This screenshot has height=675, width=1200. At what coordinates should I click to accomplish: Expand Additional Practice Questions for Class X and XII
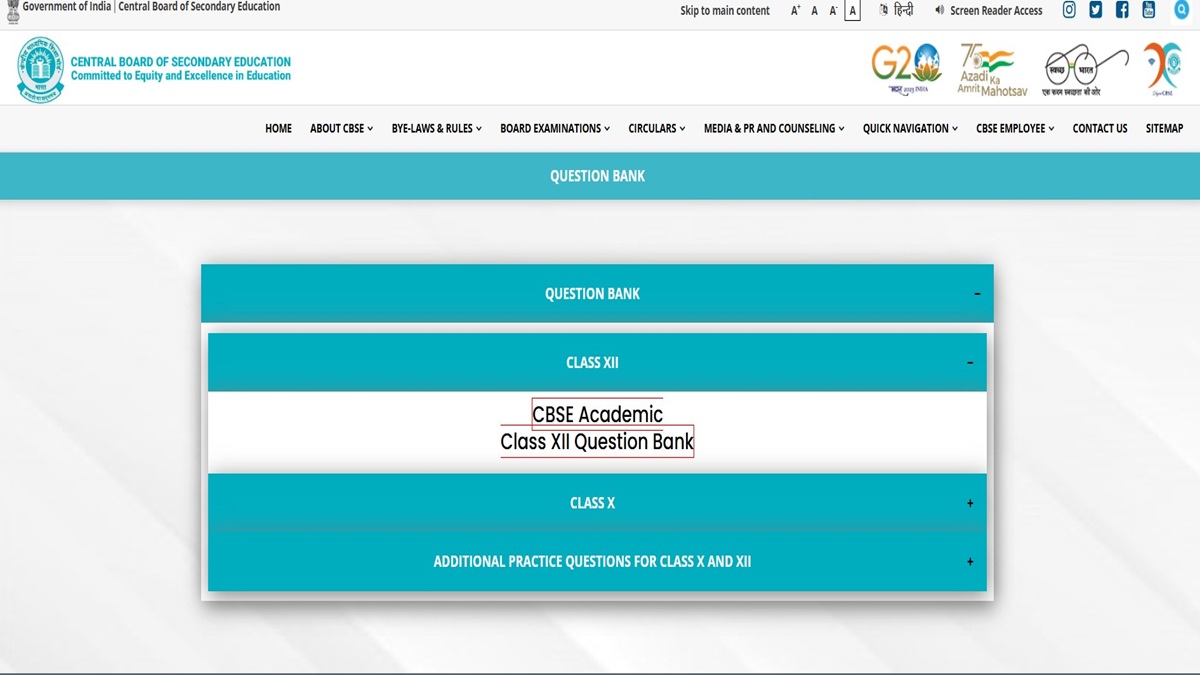pos(597,561)
